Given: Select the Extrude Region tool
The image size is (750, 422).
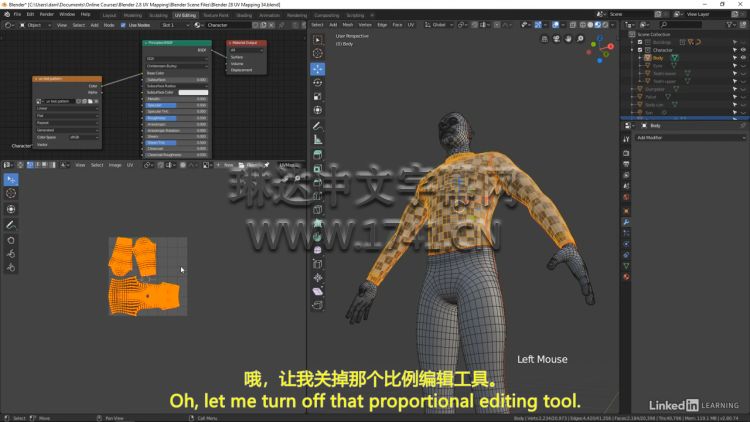Looking at the screenshot, I should click(x=318, y=155).
